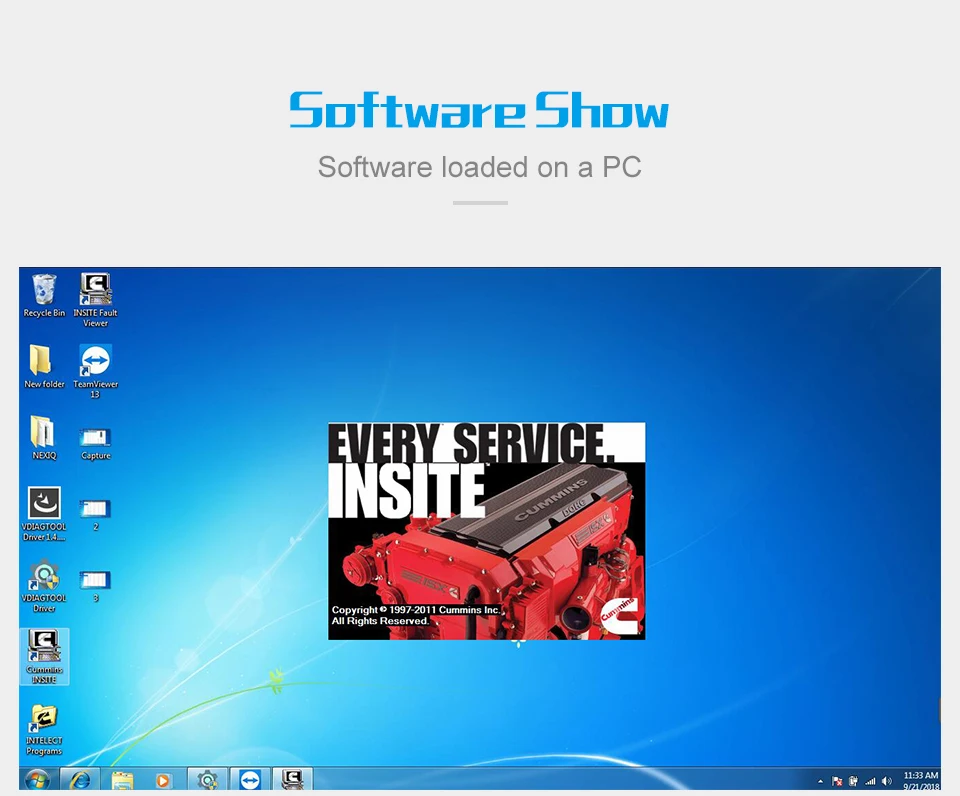Select the VDIAGTOOL Driver 1.4 icon
The width and height of the screenshot is (960, 796).
(x=44, y=514)
